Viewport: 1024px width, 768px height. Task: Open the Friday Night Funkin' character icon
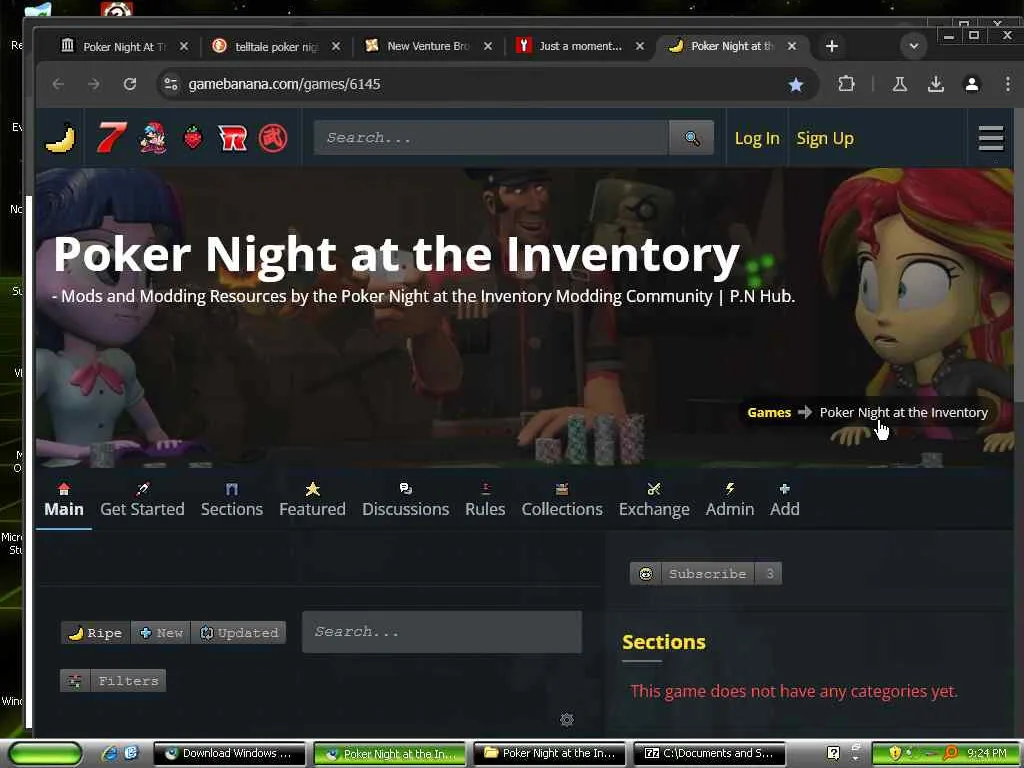click(153, 138)
